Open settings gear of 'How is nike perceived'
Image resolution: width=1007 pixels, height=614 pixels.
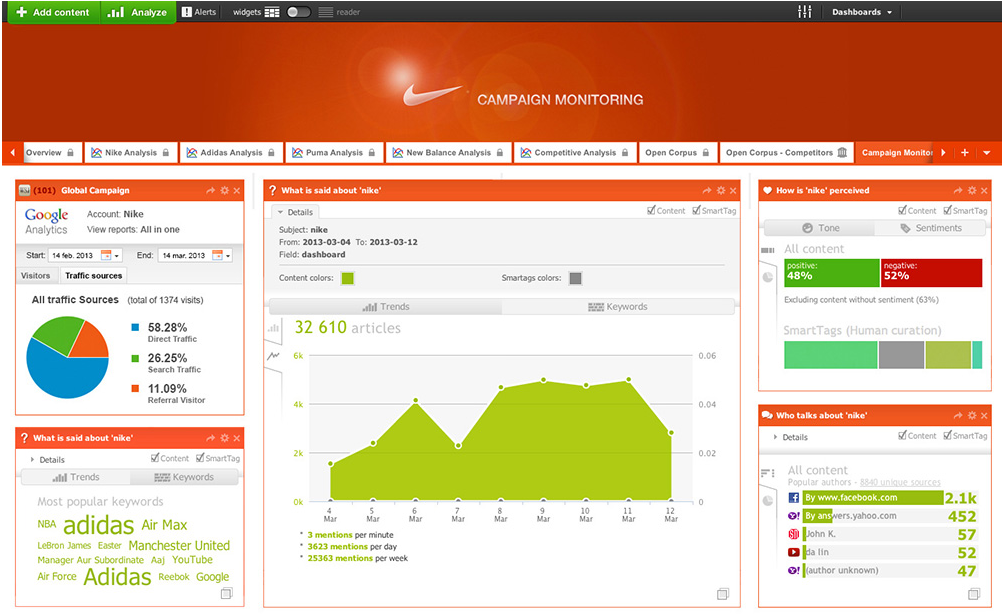tap(972, 191)
